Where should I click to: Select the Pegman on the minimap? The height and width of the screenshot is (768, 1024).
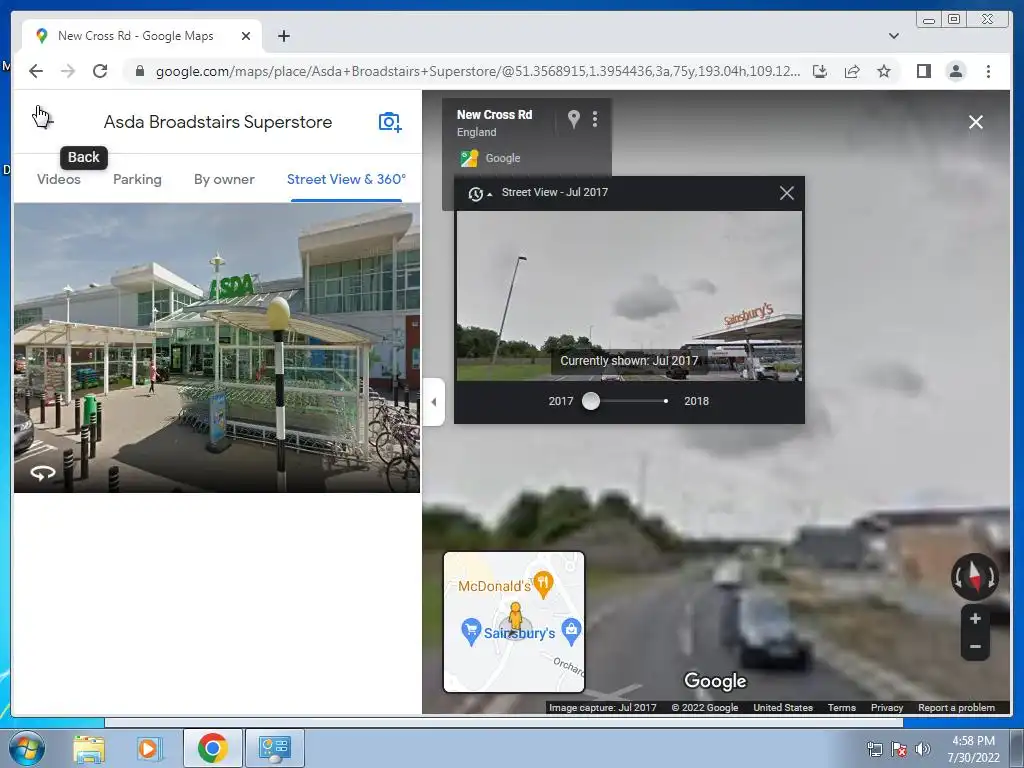coord(515,617)
